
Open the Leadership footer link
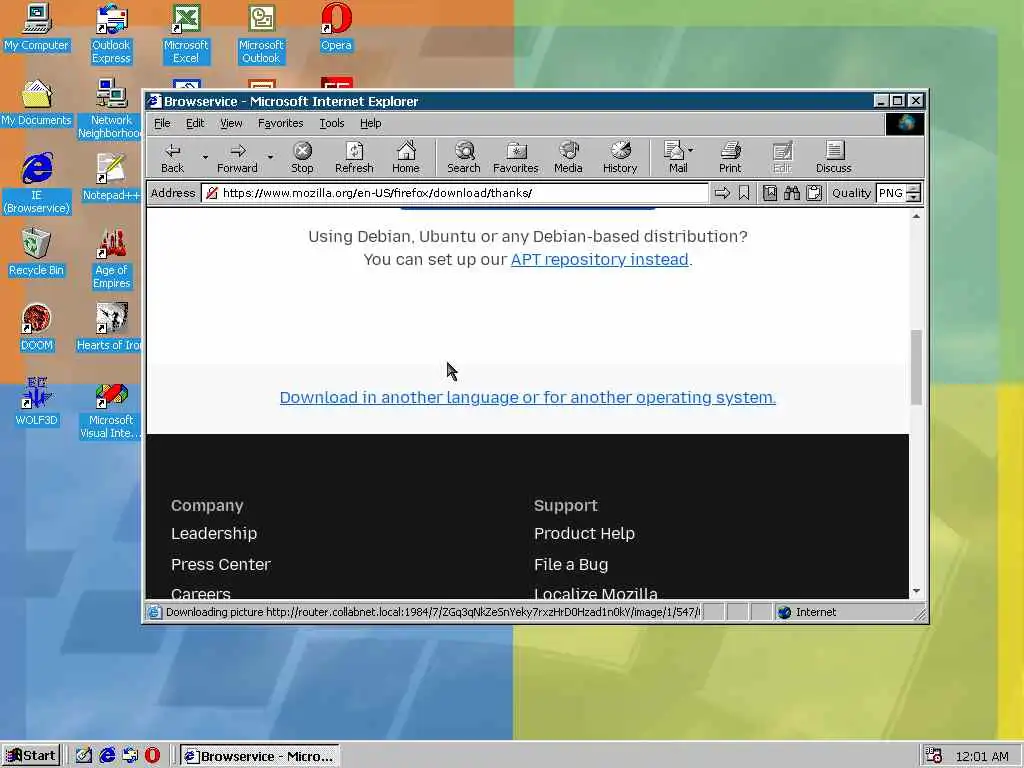click(214, 533)
